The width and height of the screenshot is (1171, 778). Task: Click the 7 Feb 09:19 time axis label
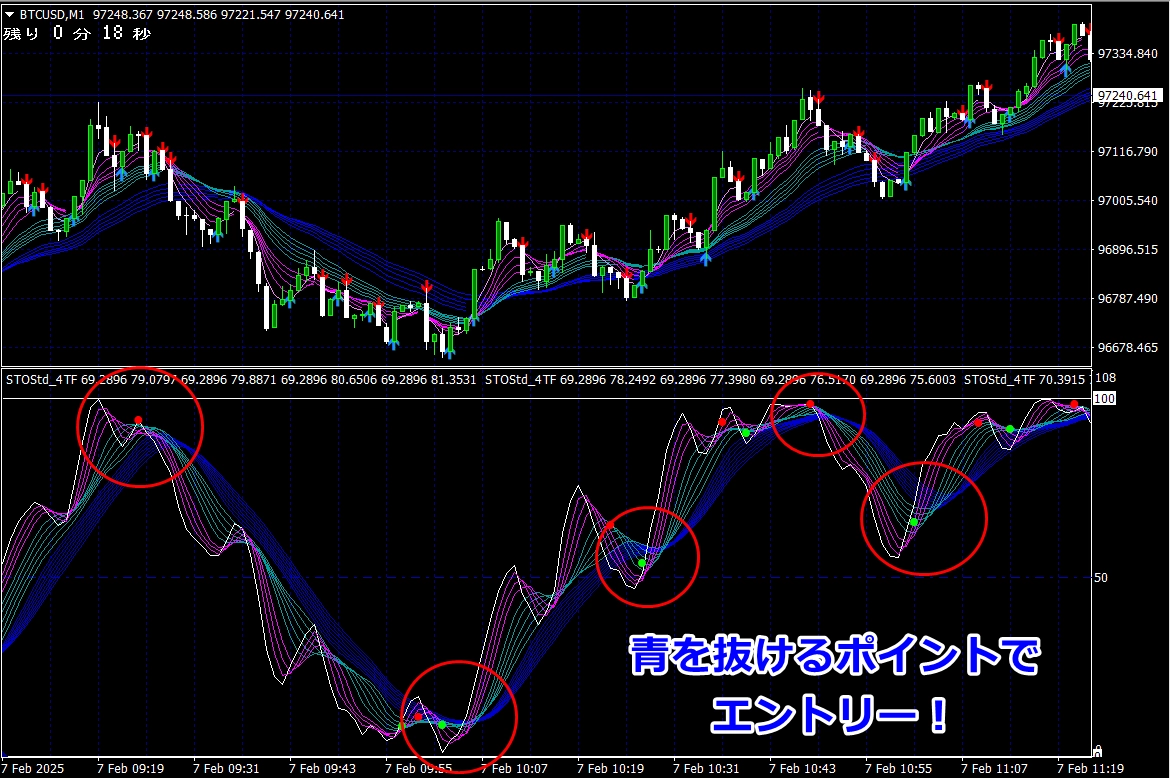pyautogui.click(x=131, y=768)
